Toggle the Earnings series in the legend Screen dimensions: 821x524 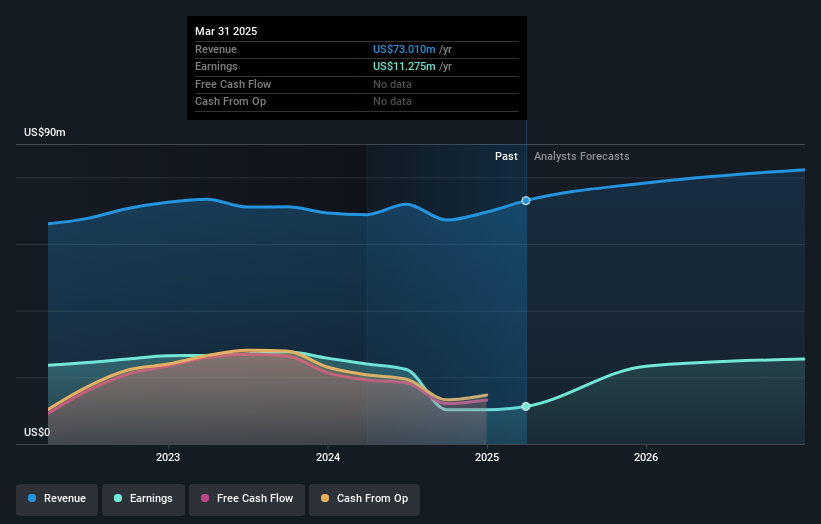tap(143, 499)
